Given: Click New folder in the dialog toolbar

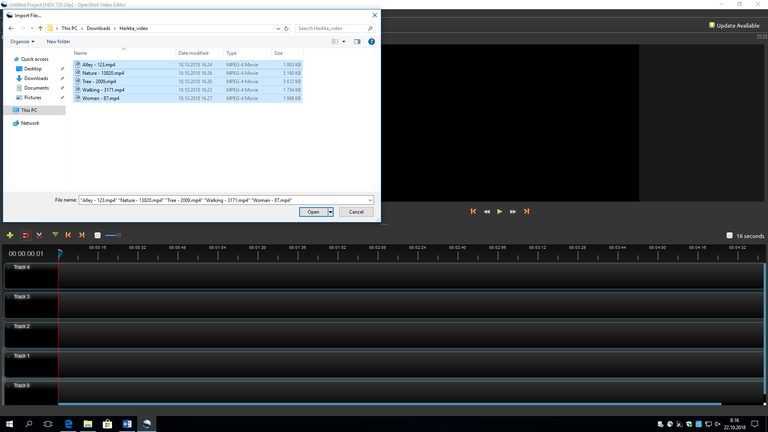Looking at the screenshot, I should point(58,42).
